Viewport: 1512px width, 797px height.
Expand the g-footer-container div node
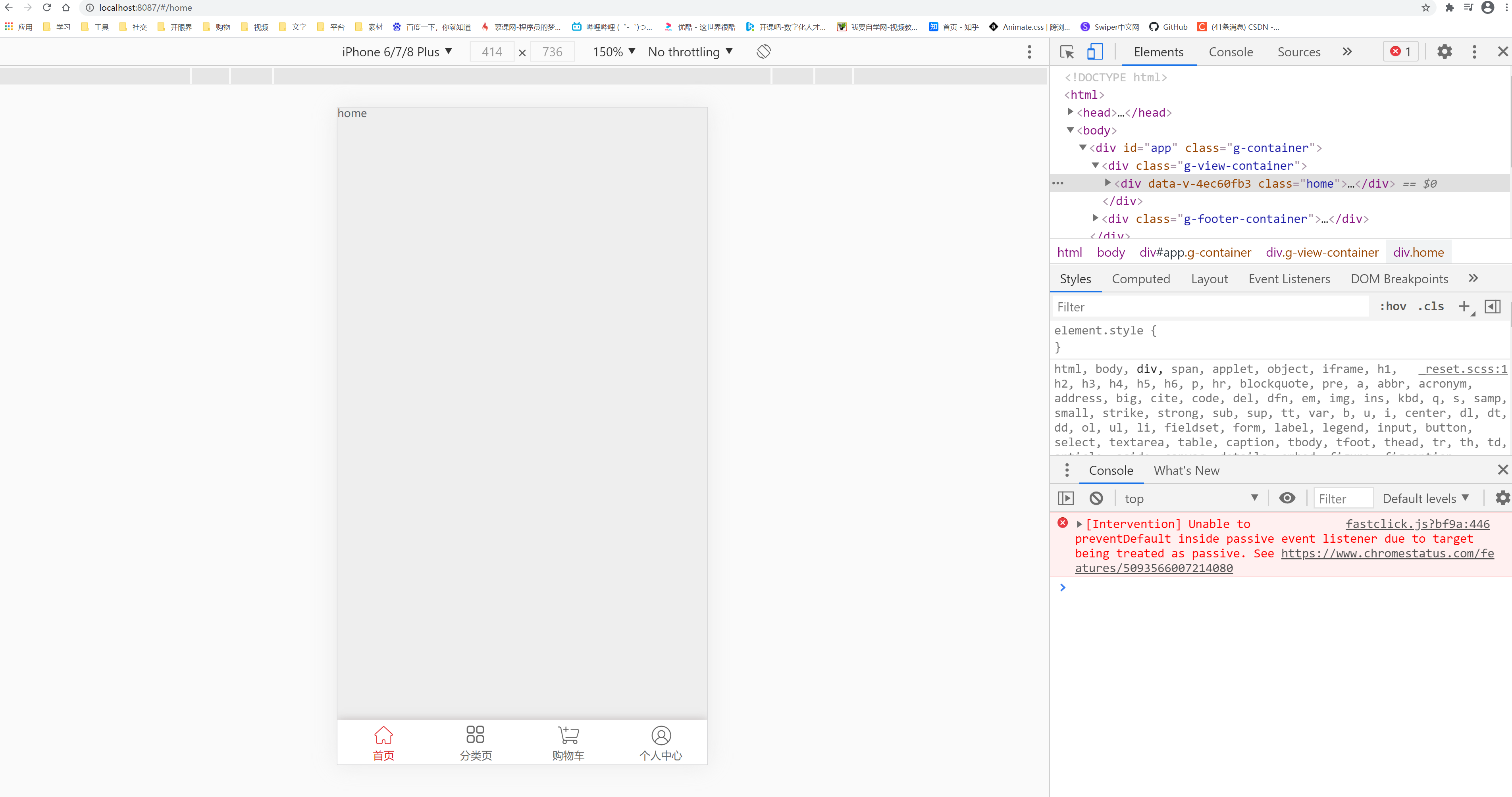1095,218
